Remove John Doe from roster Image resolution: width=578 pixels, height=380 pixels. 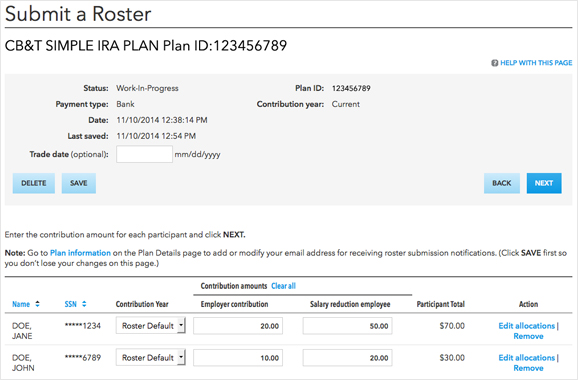tap(528, 368)
